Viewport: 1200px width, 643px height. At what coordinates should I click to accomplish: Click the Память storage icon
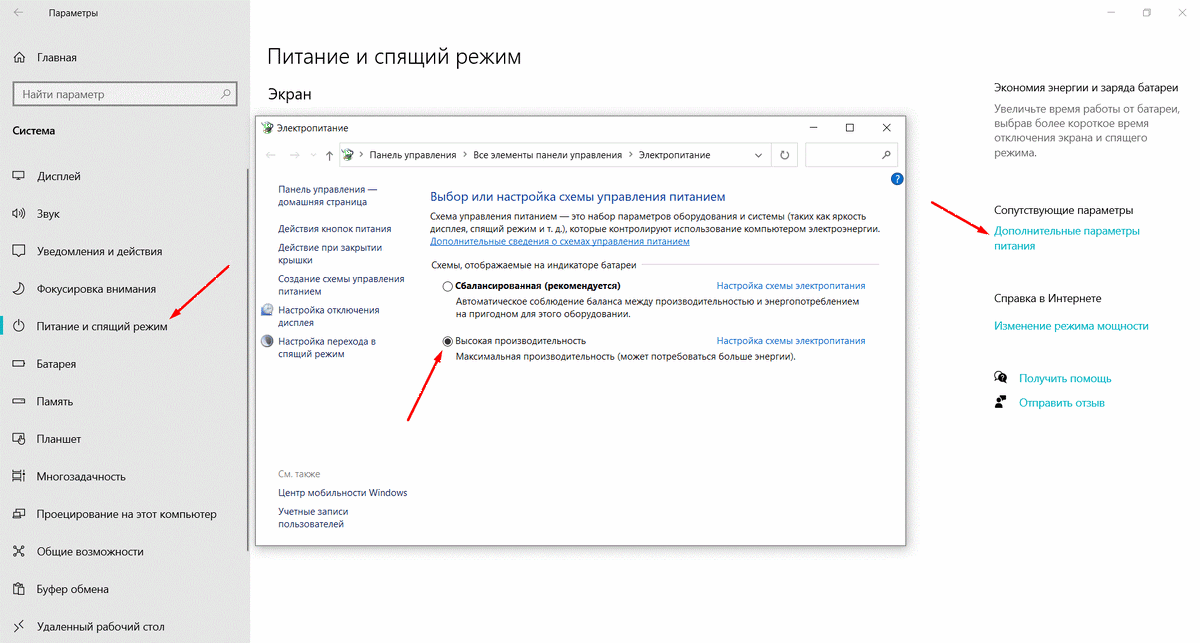coord(18,401)
